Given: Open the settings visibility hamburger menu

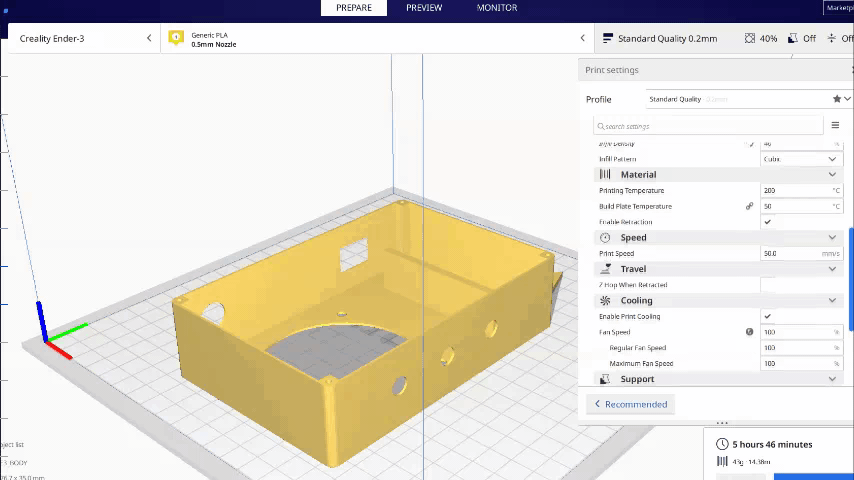Looking at the screenshot, I should [x=835, y=126].
